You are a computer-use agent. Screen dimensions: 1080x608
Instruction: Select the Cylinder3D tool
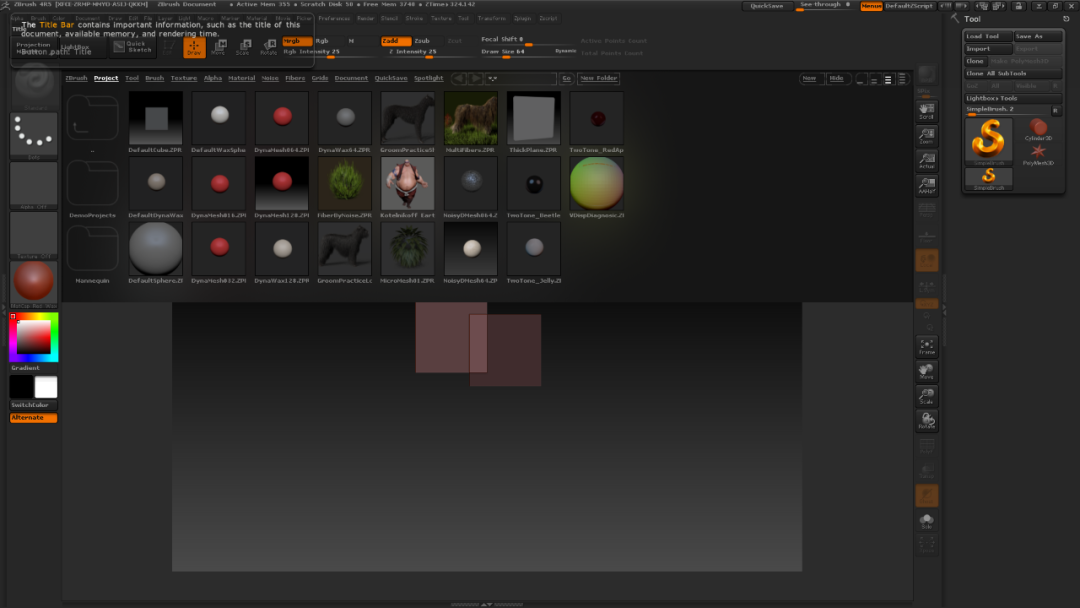[1038, 129]
